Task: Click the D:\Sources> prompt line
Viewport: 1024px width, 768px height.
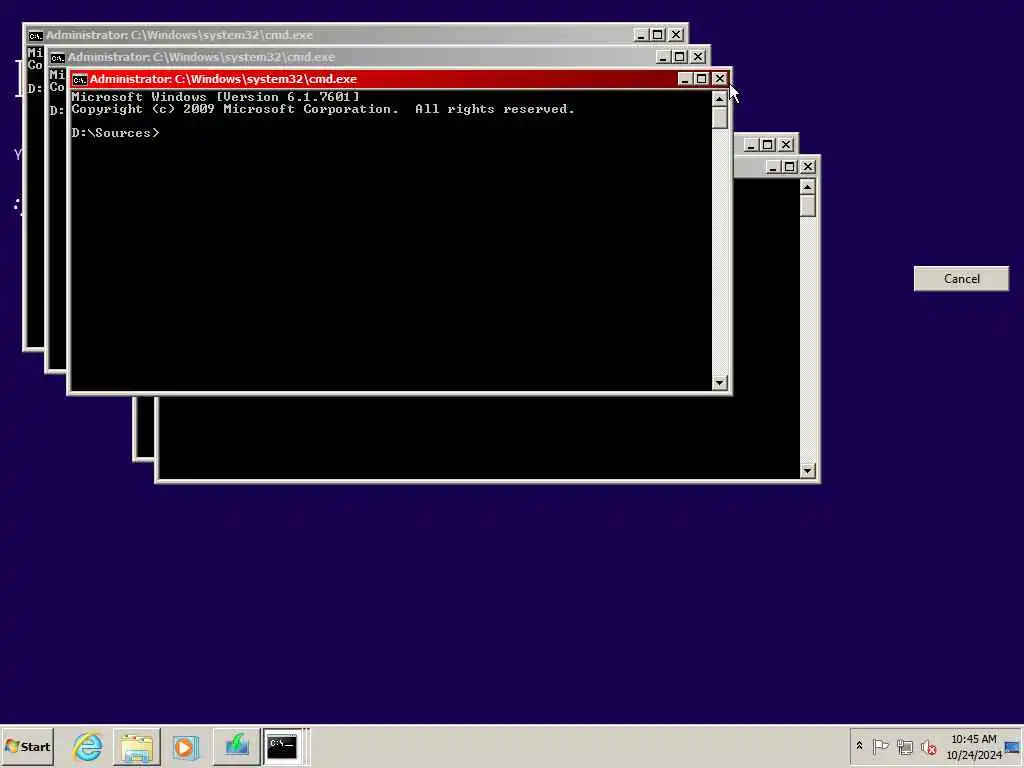Action: [116, 133]
